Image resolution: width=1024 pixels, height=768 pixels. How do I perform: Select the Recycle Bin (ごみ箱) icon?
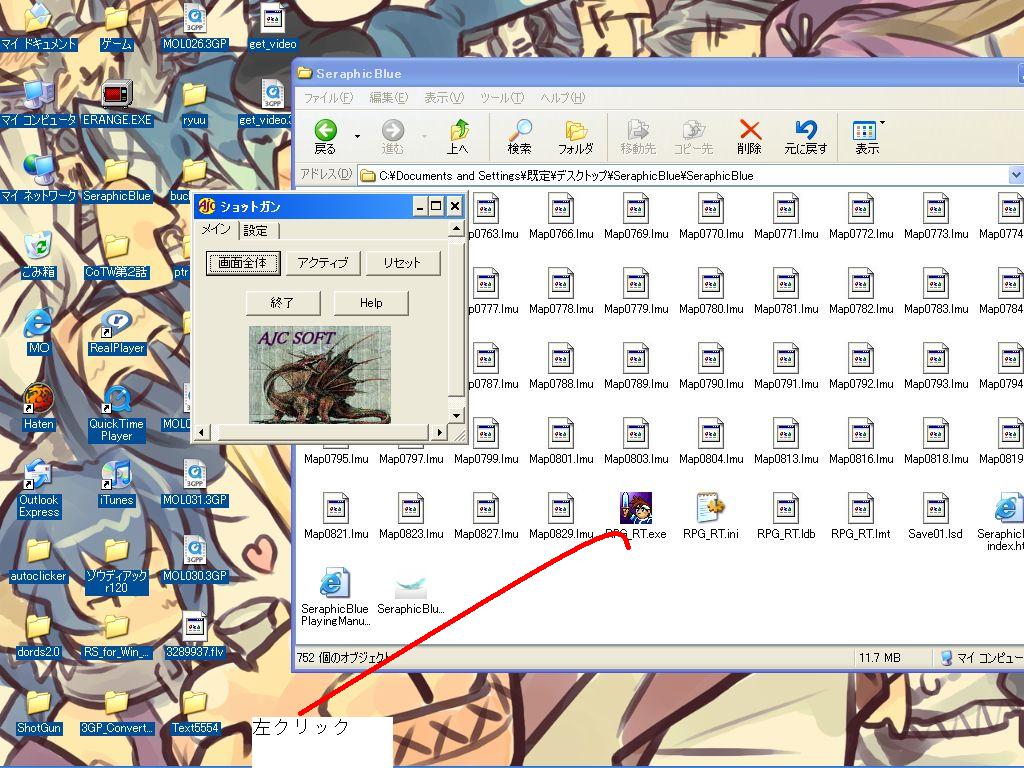click(x=38, y=248)
